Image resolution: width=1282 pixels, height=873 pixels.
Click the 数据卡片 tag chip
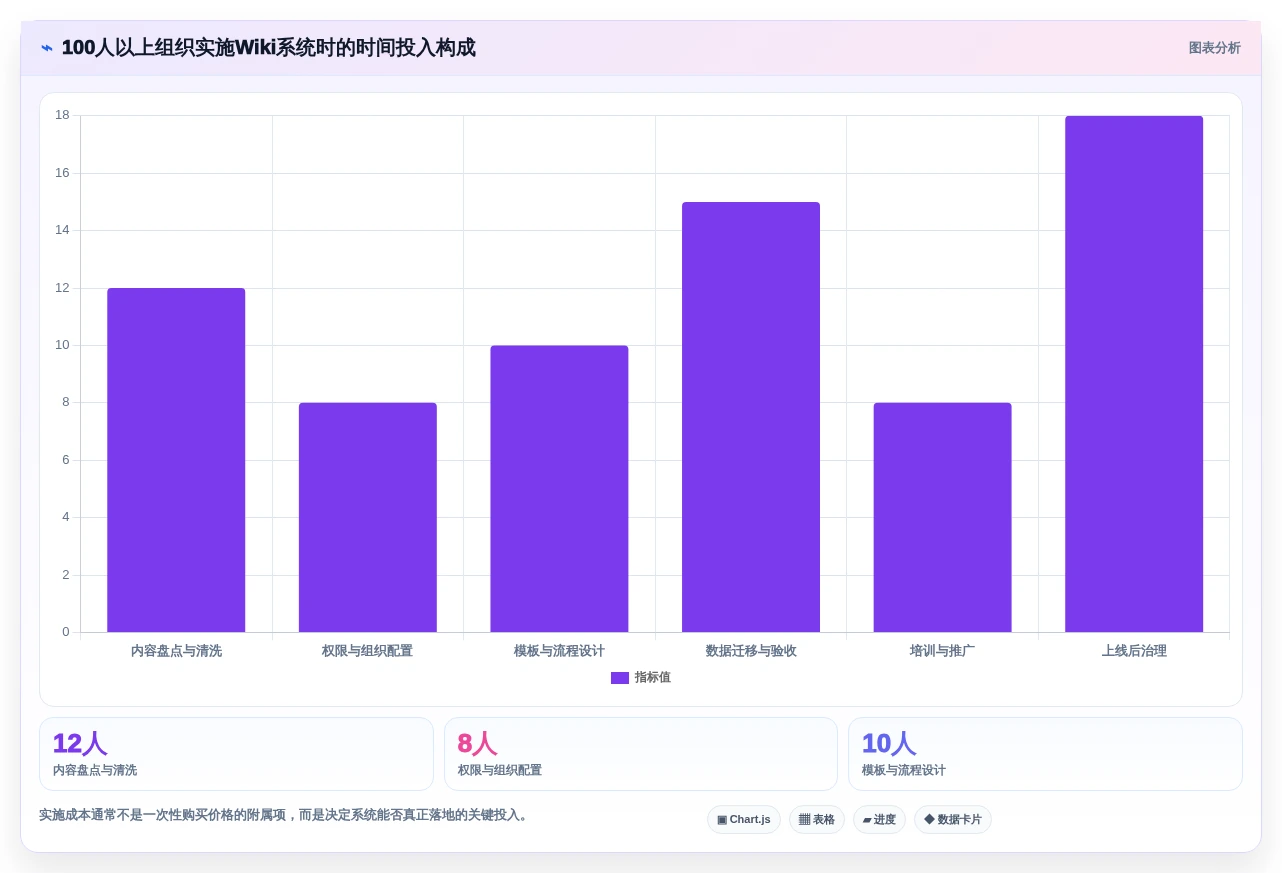(x=953, y=820)
